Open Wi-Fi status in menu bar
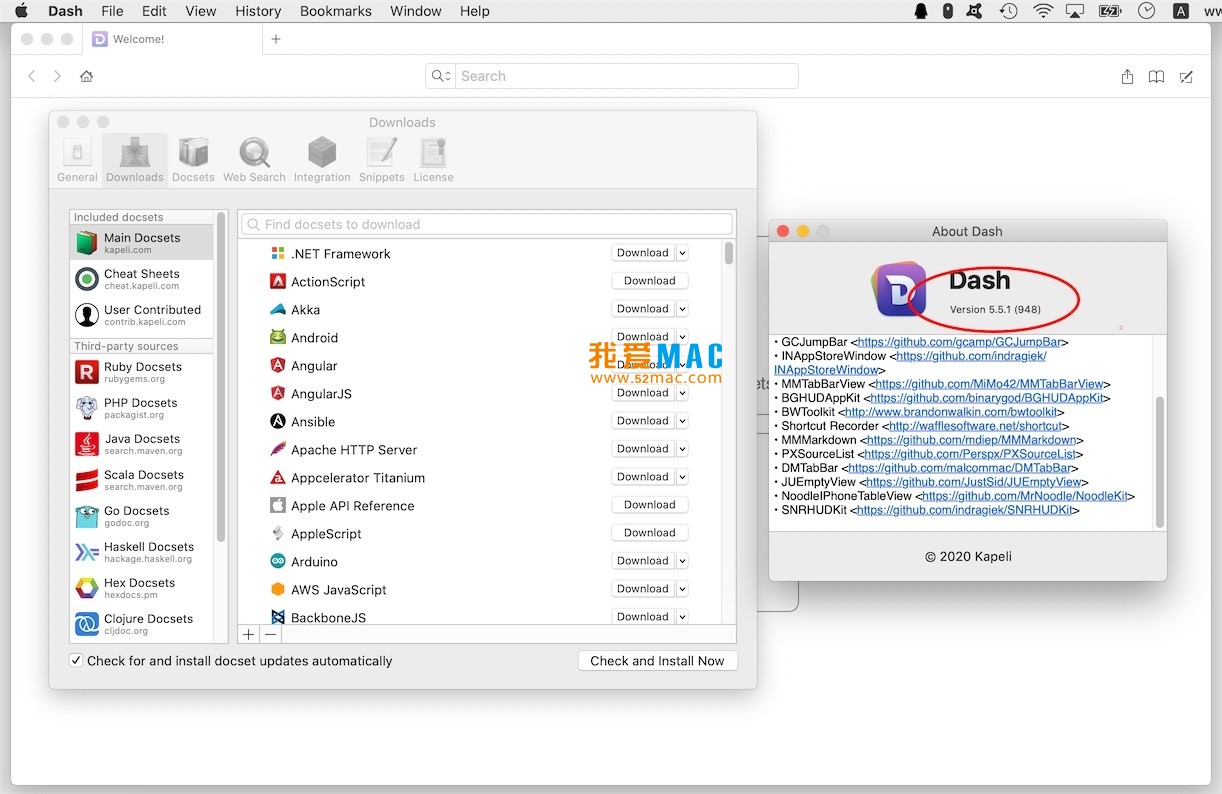This screenshot has height=794, width=1222. (1043, 11)
